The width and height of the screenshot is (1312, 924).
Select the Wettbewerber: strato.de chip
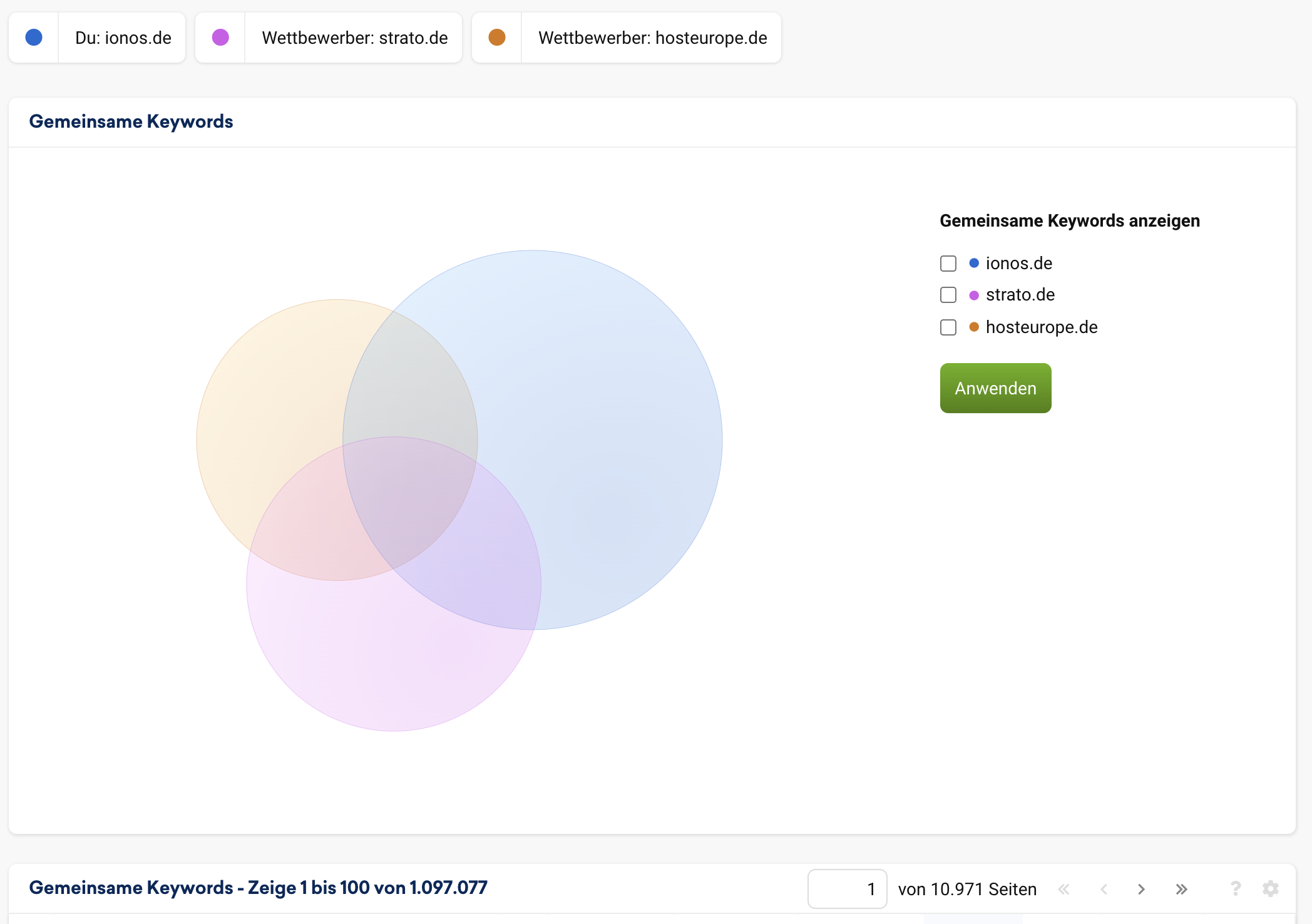[x=329, y=38]
